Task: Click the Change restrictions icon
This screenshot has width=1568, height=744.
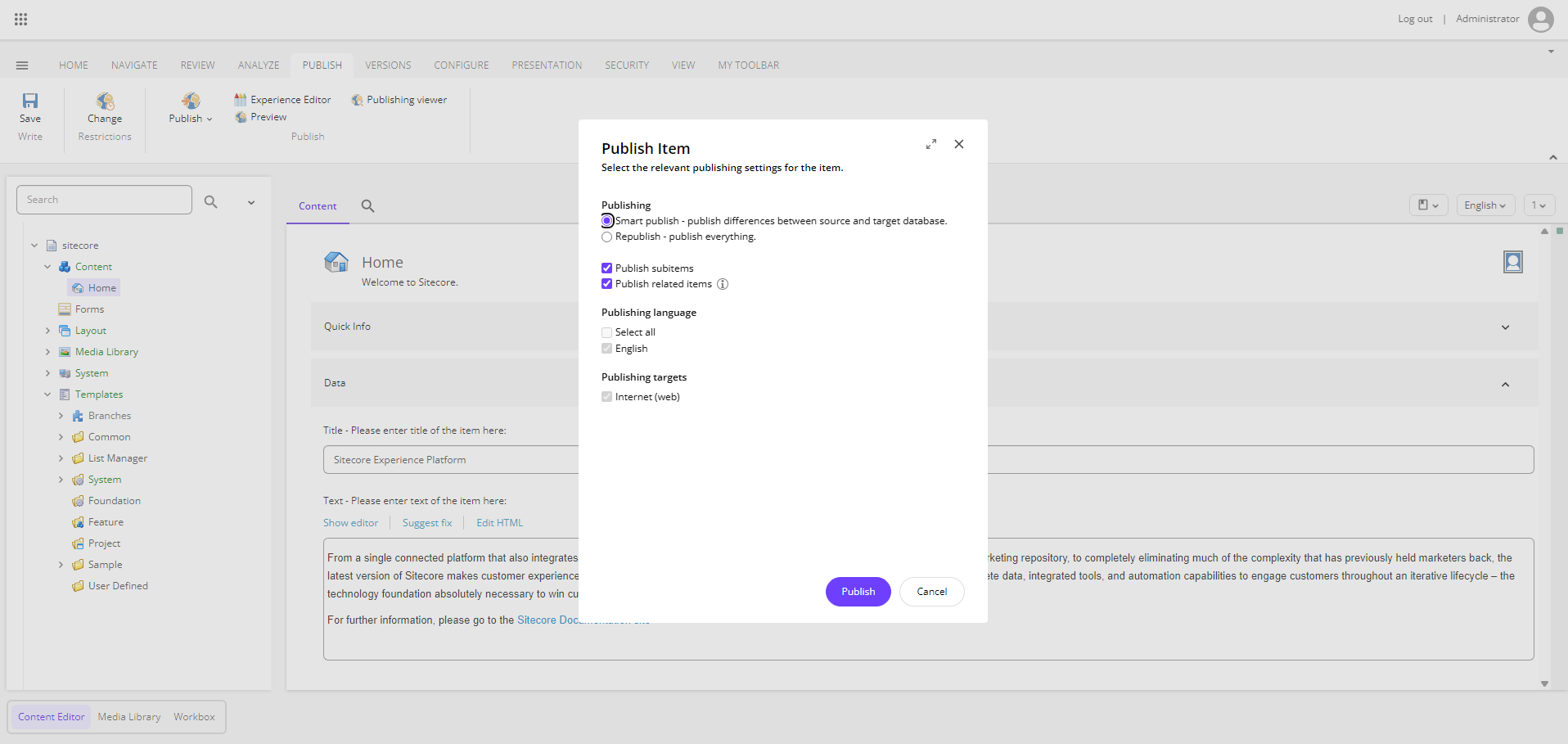Action: click(x=105, y=101)
